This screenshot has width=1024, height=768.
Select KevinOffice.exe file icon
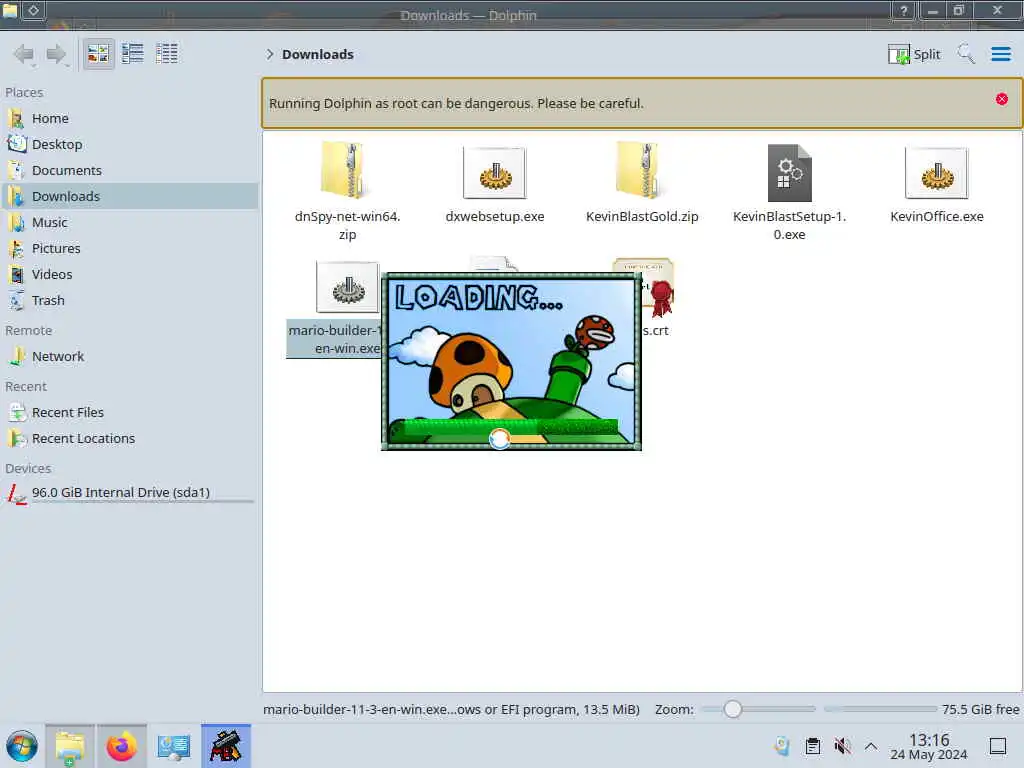click(936, 173)
